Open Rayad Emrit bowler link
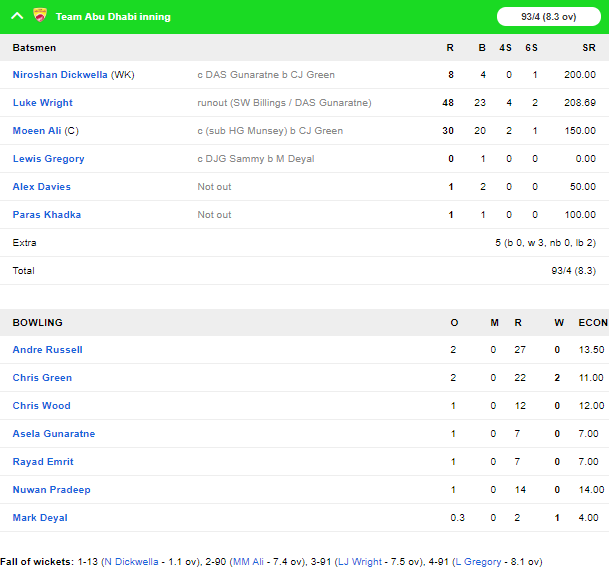The height and width of the screenshot is (571, 609). coord(43,461)
